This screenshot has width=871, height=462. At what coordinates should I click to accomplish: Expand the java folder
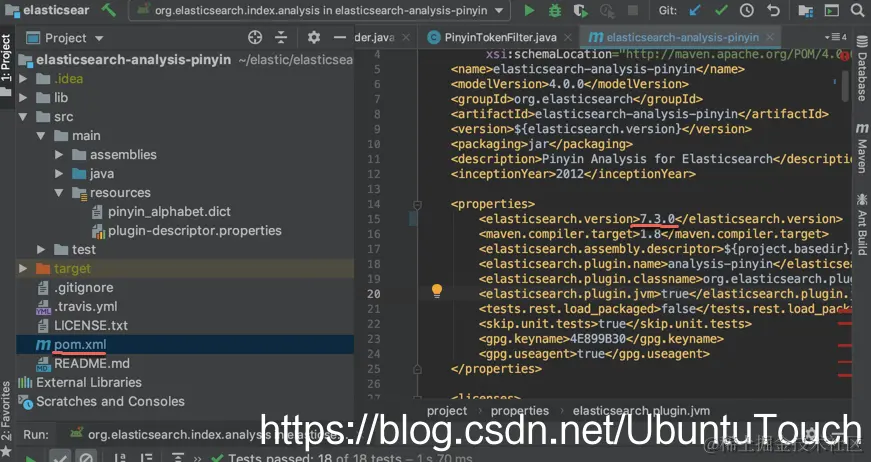tap(59, 173)
